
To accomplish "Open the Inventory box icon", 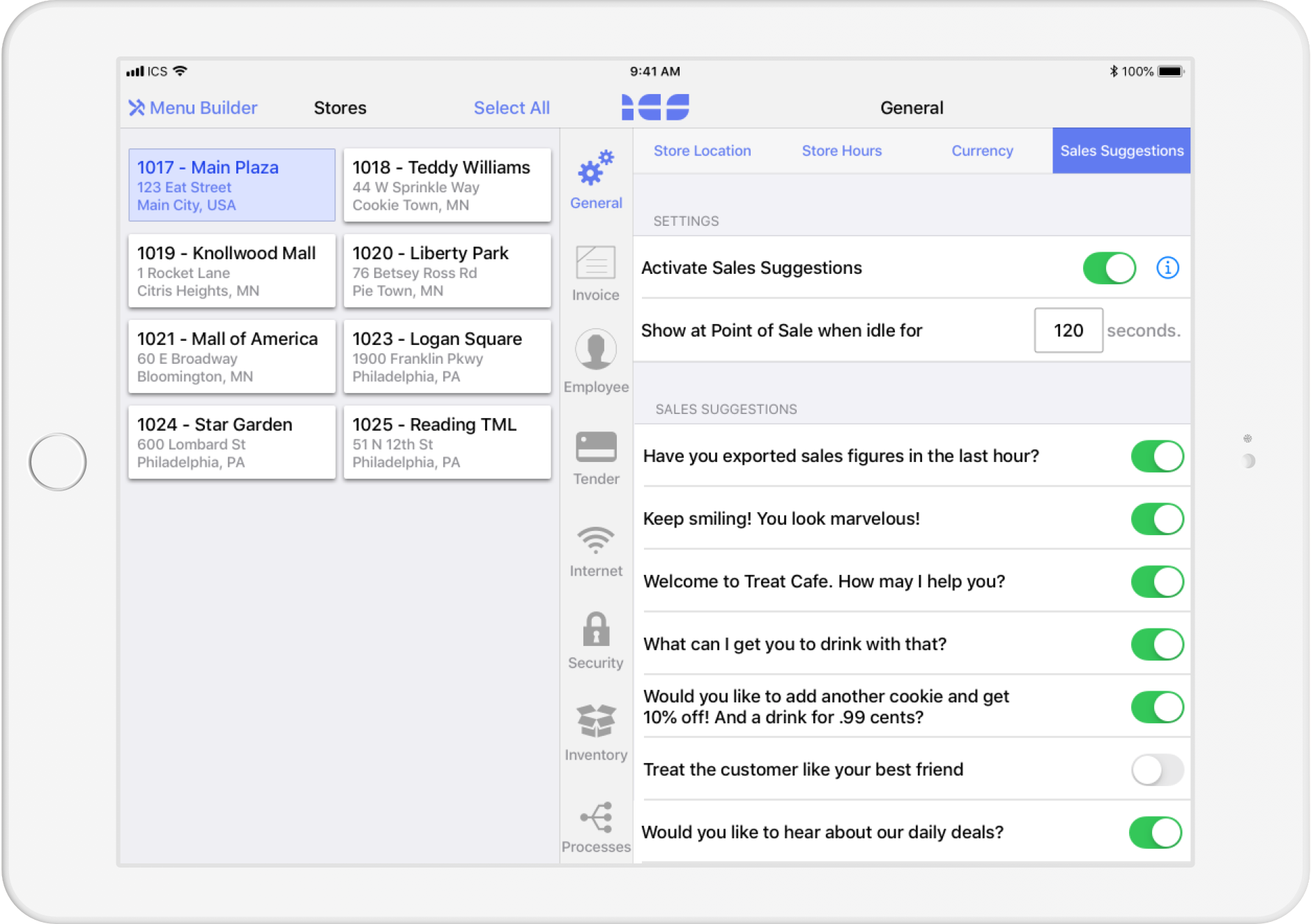I will point(596,721).
